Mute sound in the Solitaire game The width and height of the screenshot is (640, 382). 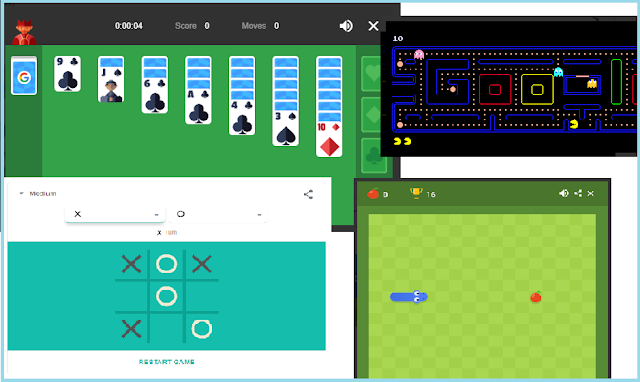coord(346,26)
